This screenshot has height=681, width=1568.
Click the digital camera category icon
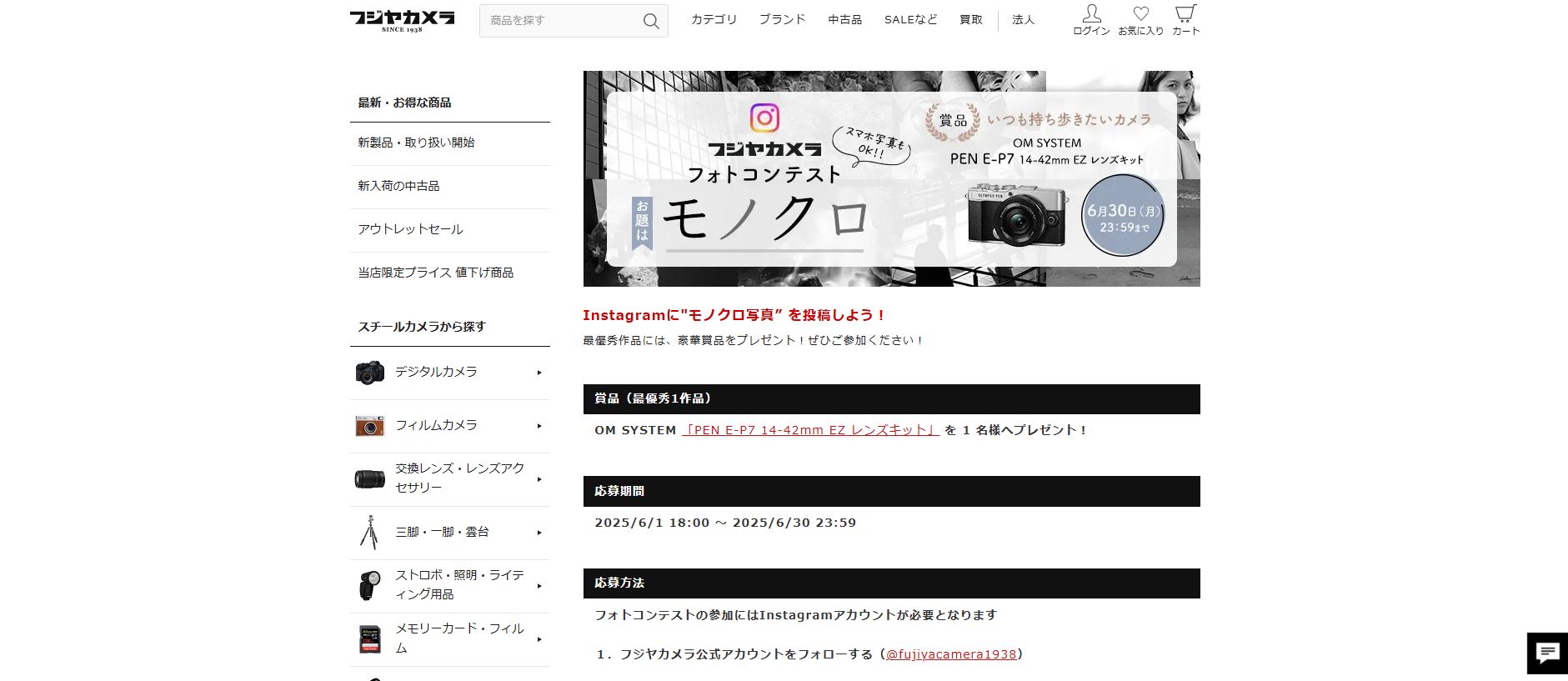point(369,373)
